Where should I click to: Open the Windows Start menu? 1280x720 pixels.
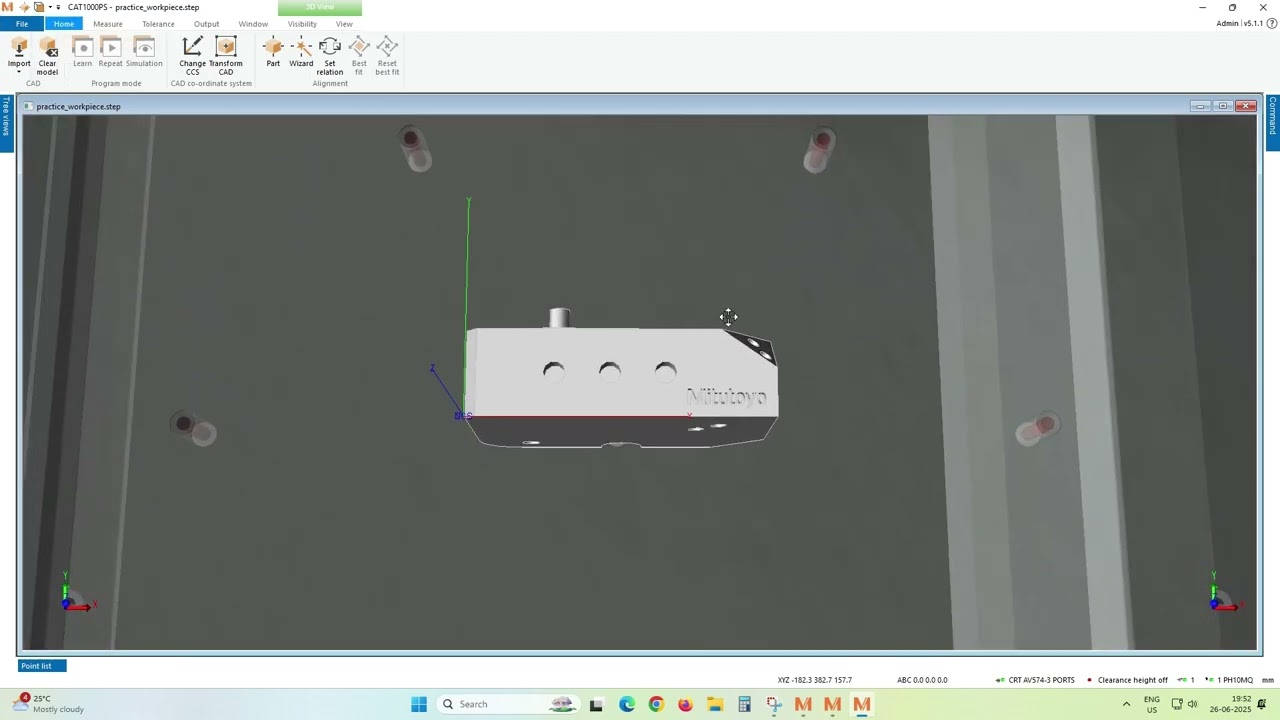point(419,704)
